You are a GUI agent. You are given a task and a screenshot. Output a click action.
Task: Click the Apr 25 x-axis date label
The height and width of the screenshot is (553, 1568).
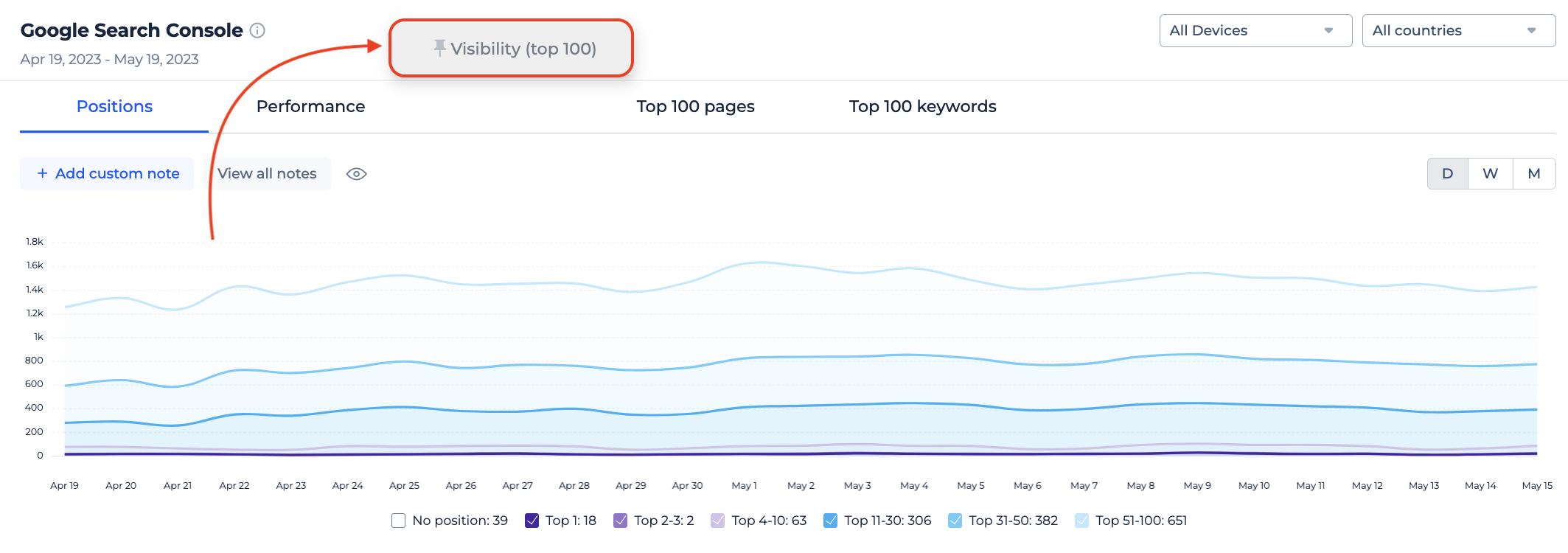404,485
